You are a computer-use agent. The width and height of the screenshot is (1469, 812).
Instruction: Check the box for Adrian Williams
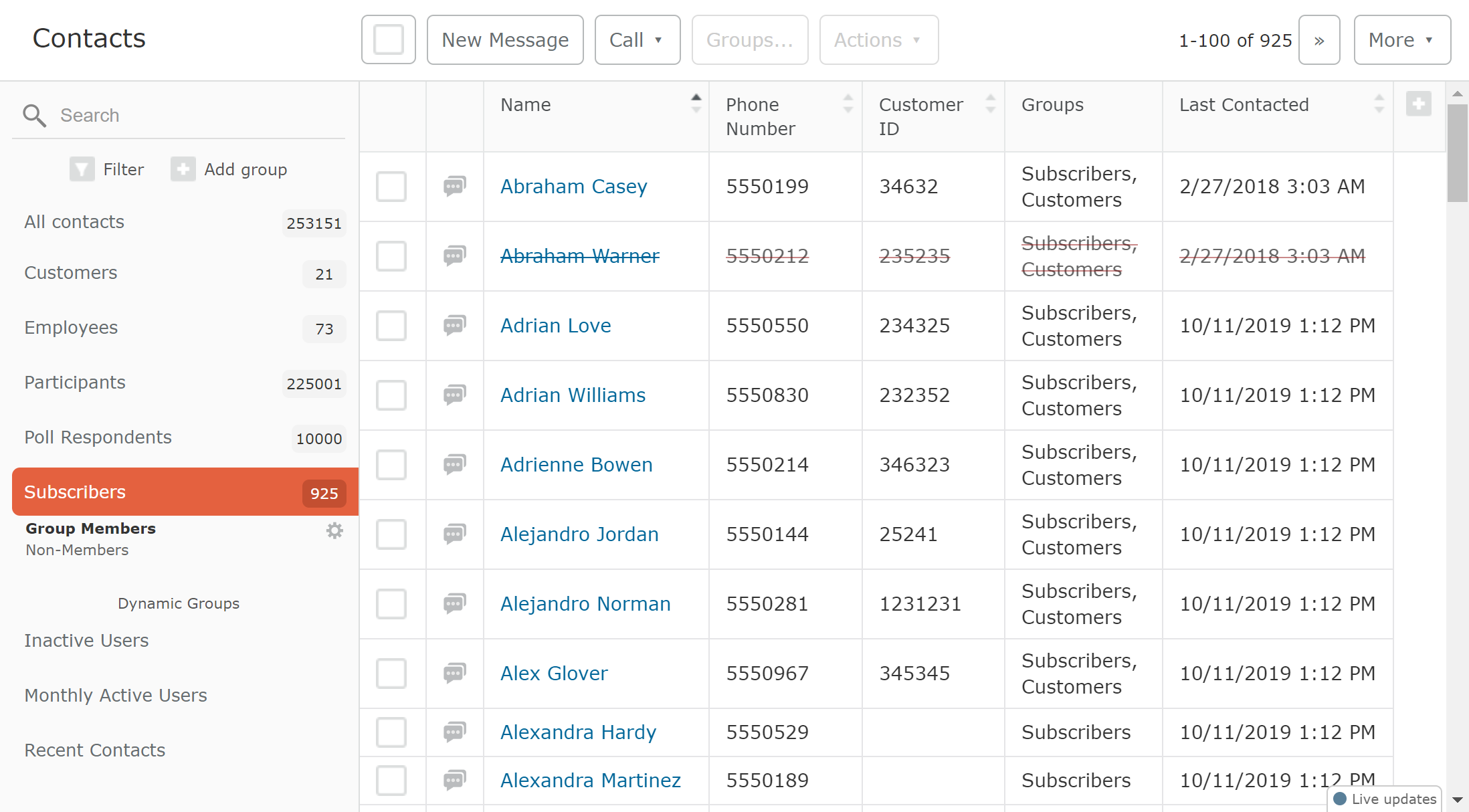pyautogui.click(x=391, y=395)
